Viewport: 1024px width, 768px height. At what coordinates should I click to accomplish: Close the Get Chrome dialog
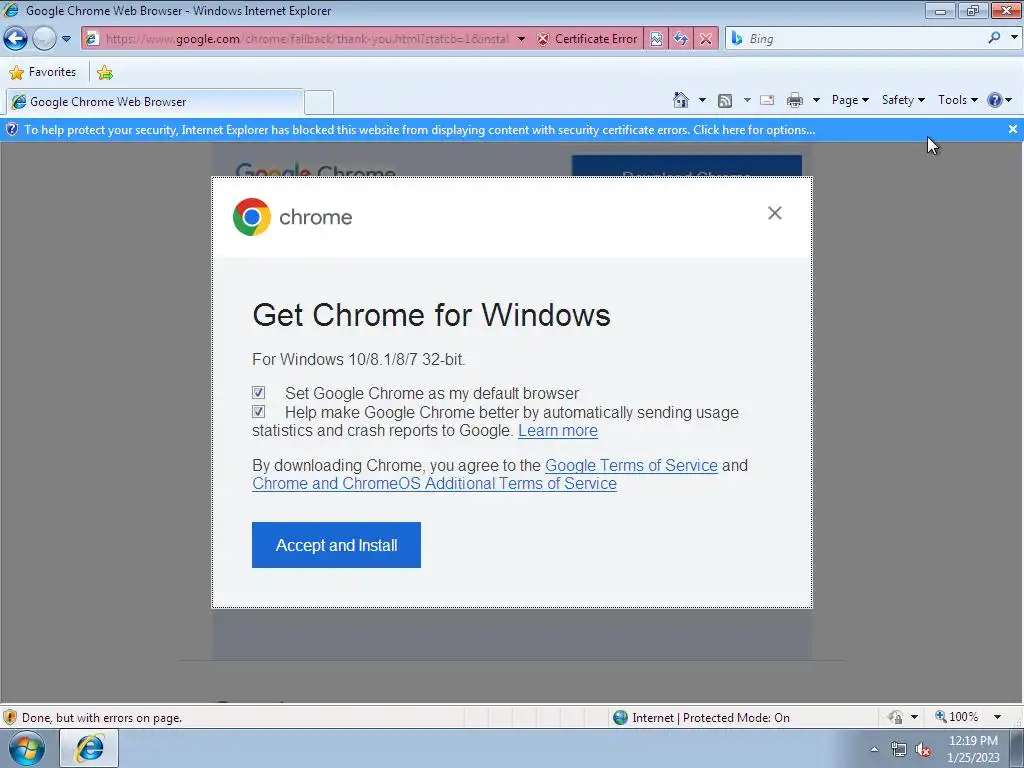tap(775, 213)
